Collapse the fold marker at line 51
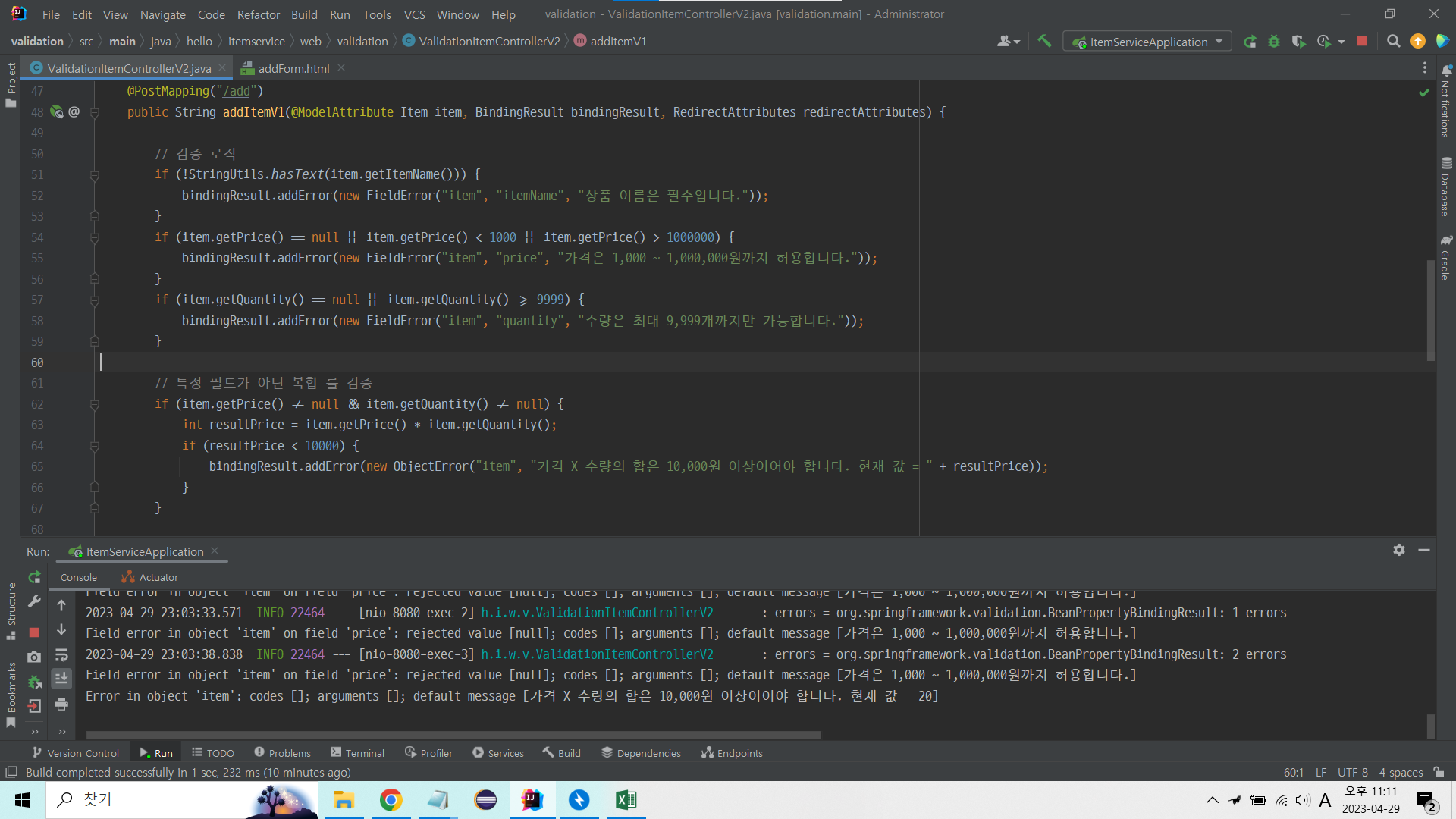 click(95, 175)
